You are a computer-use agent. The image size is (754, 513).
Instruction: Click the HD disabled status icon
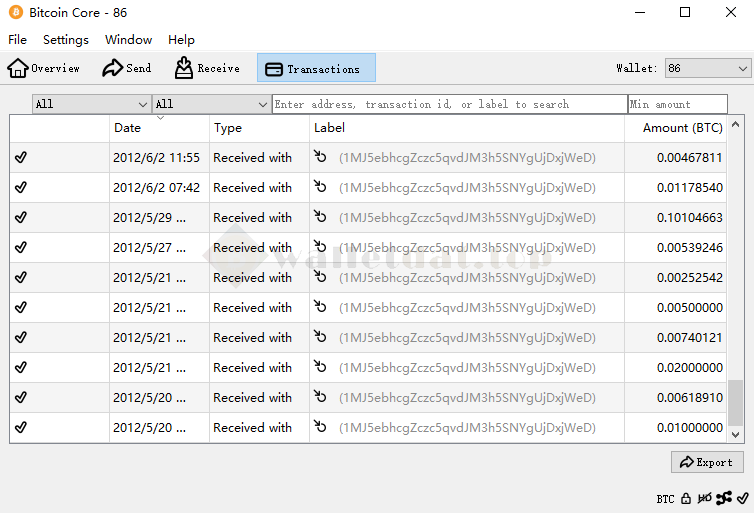(x=704, y=498)
